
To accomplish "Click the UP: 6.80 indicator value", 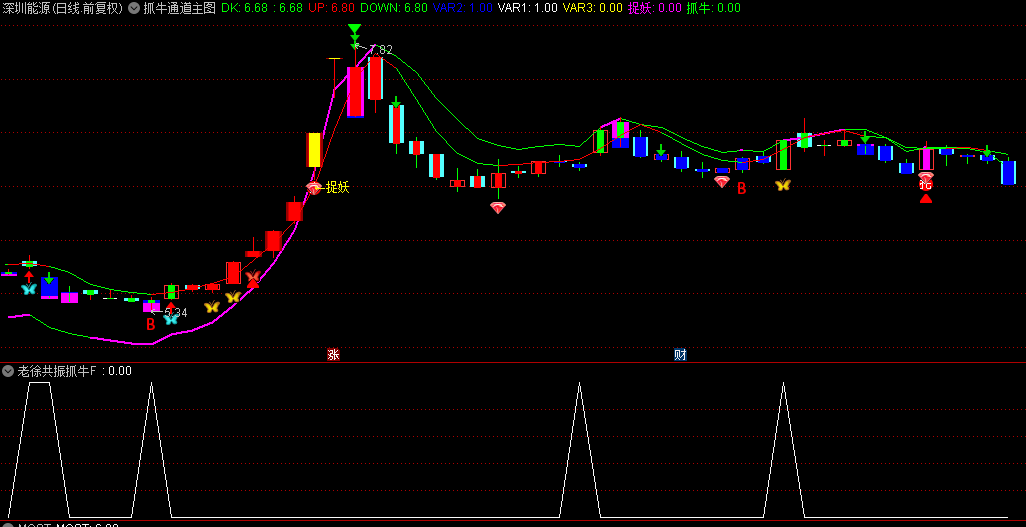I will click(x=331, y=8).
